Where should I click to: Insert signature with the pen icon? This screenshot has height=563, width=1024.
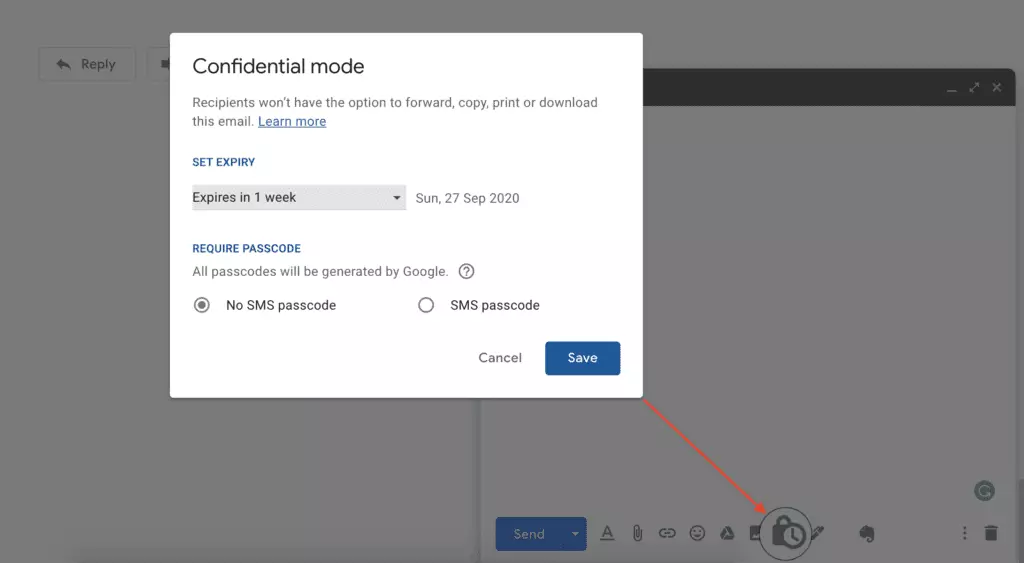[x=818, y=533]
